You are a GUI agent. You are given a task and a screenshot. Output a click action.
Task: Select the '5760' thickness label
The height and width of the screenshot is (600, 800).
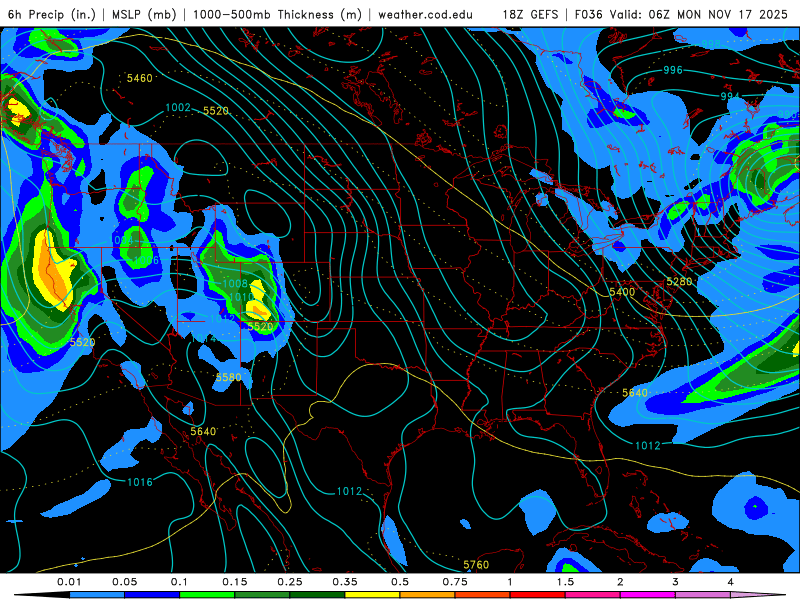(476, 565)
